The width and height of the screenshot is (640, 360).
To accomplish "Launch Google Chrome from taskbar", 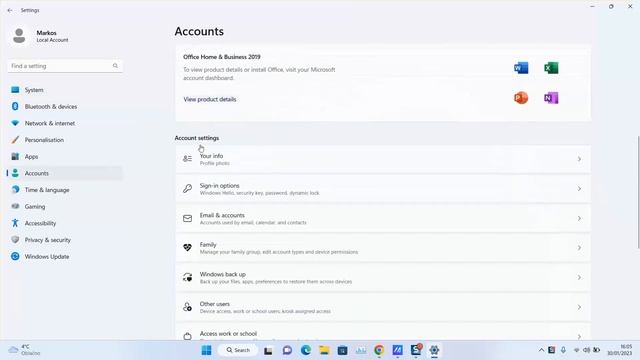I will (379, 350).
